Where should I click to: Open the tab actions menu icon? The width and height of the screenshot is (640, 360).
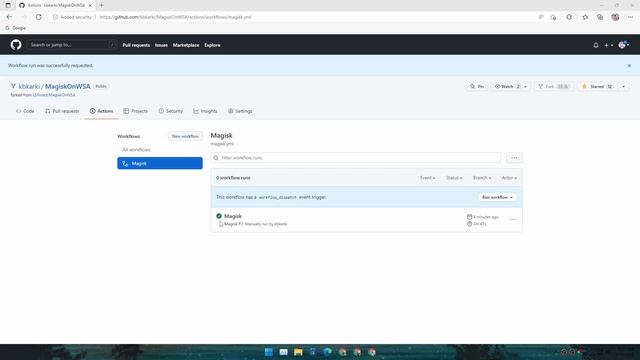point(8,5)
